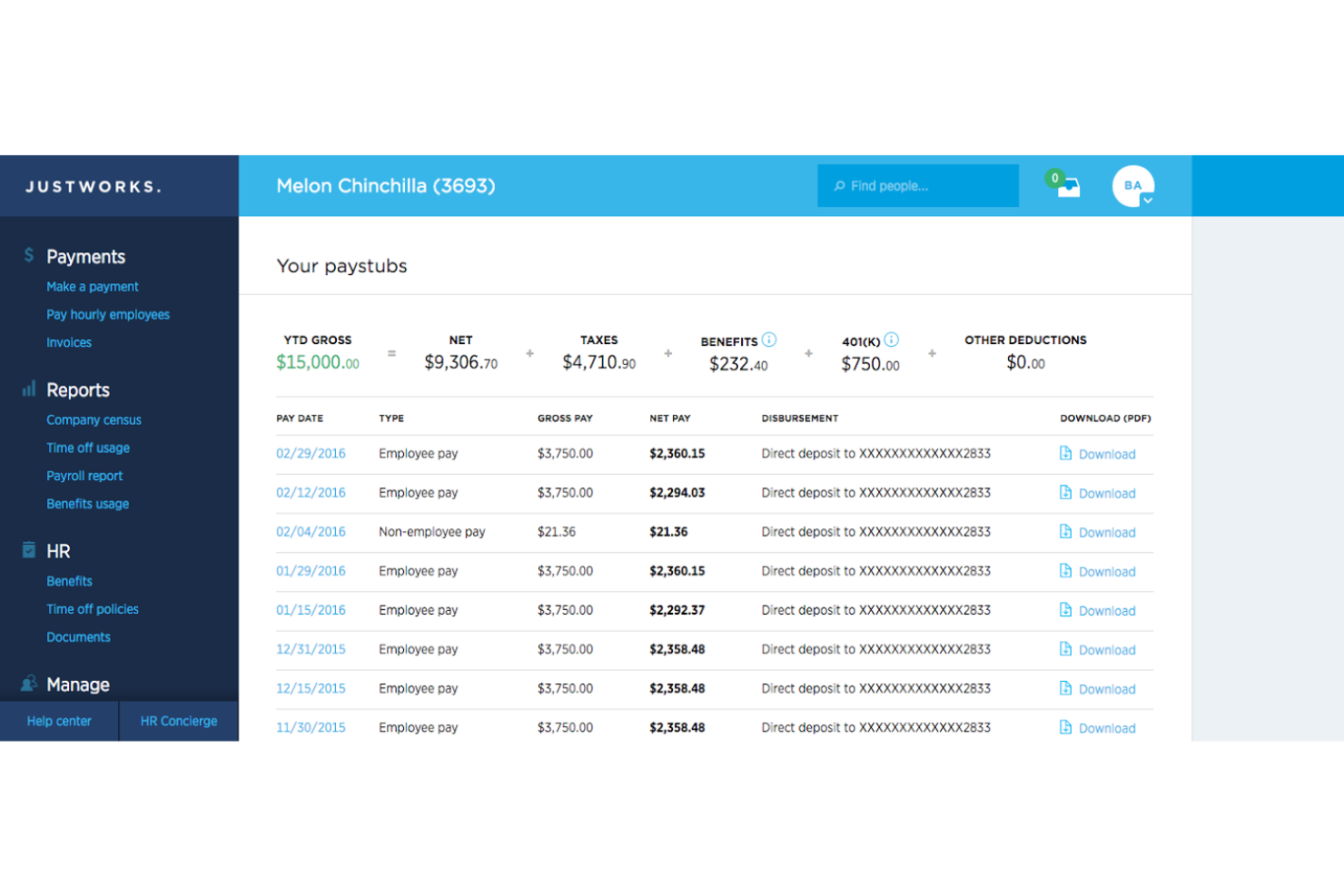The image size is (1344, 896).
Task: Open the inbox notifications tray icon
Action: tap(1068, 187)
